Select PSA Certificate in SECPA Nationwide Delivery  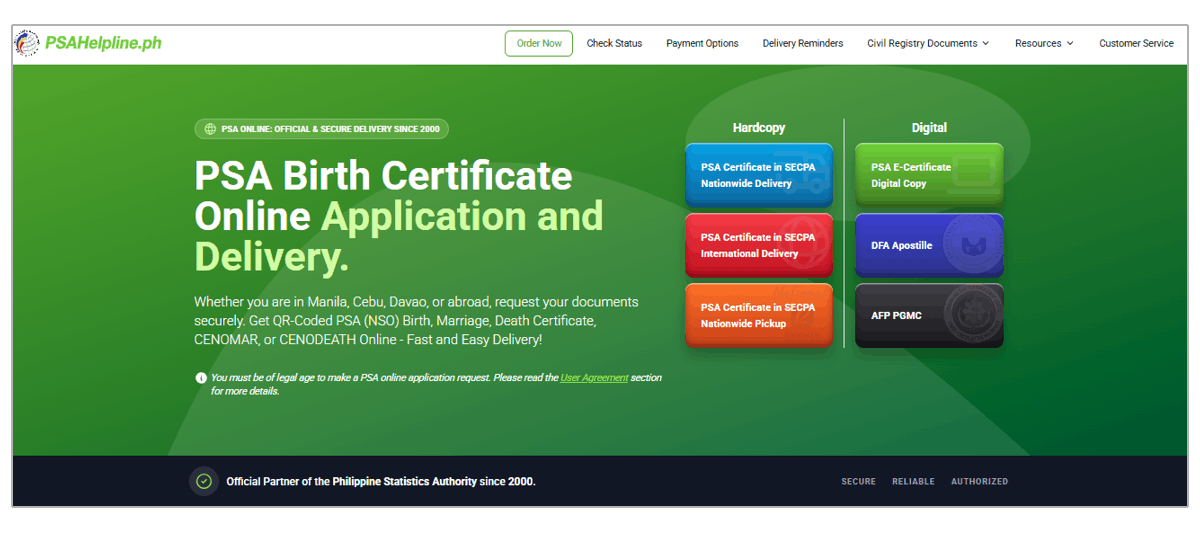click(x=759, y=175)
